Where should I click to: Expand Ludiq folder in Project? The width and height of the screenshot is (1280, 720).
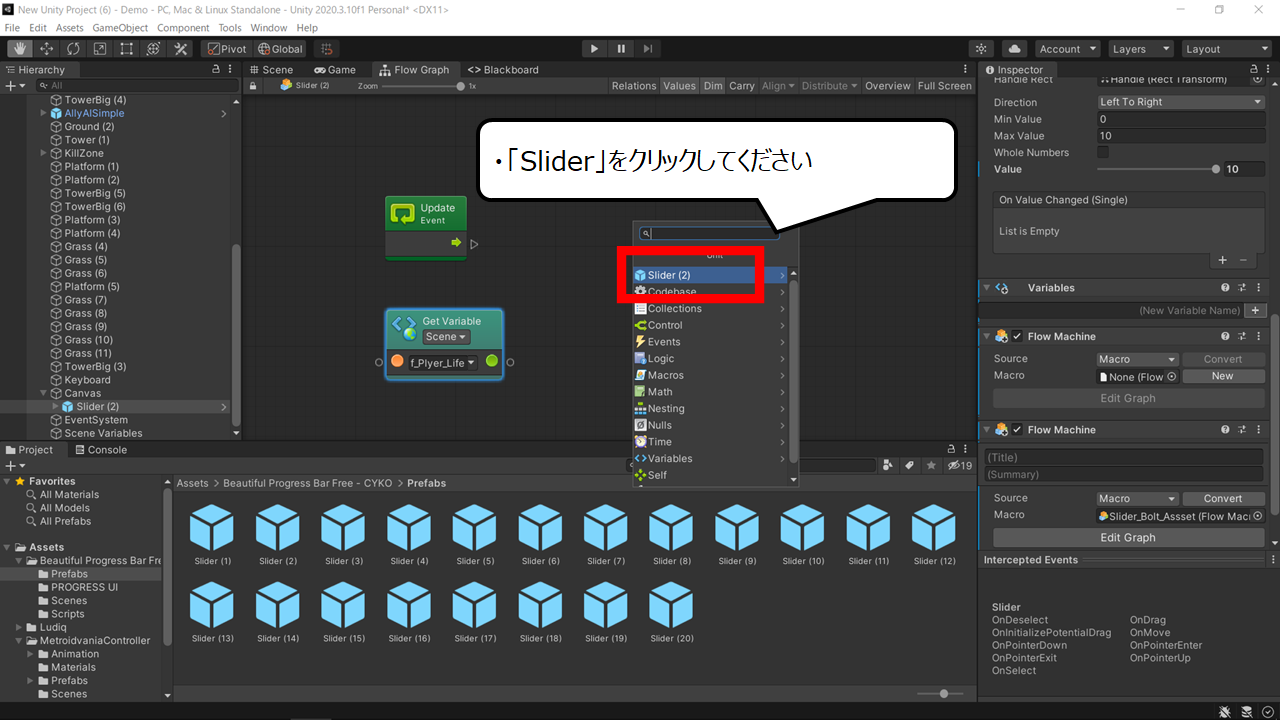coord(20,628)
